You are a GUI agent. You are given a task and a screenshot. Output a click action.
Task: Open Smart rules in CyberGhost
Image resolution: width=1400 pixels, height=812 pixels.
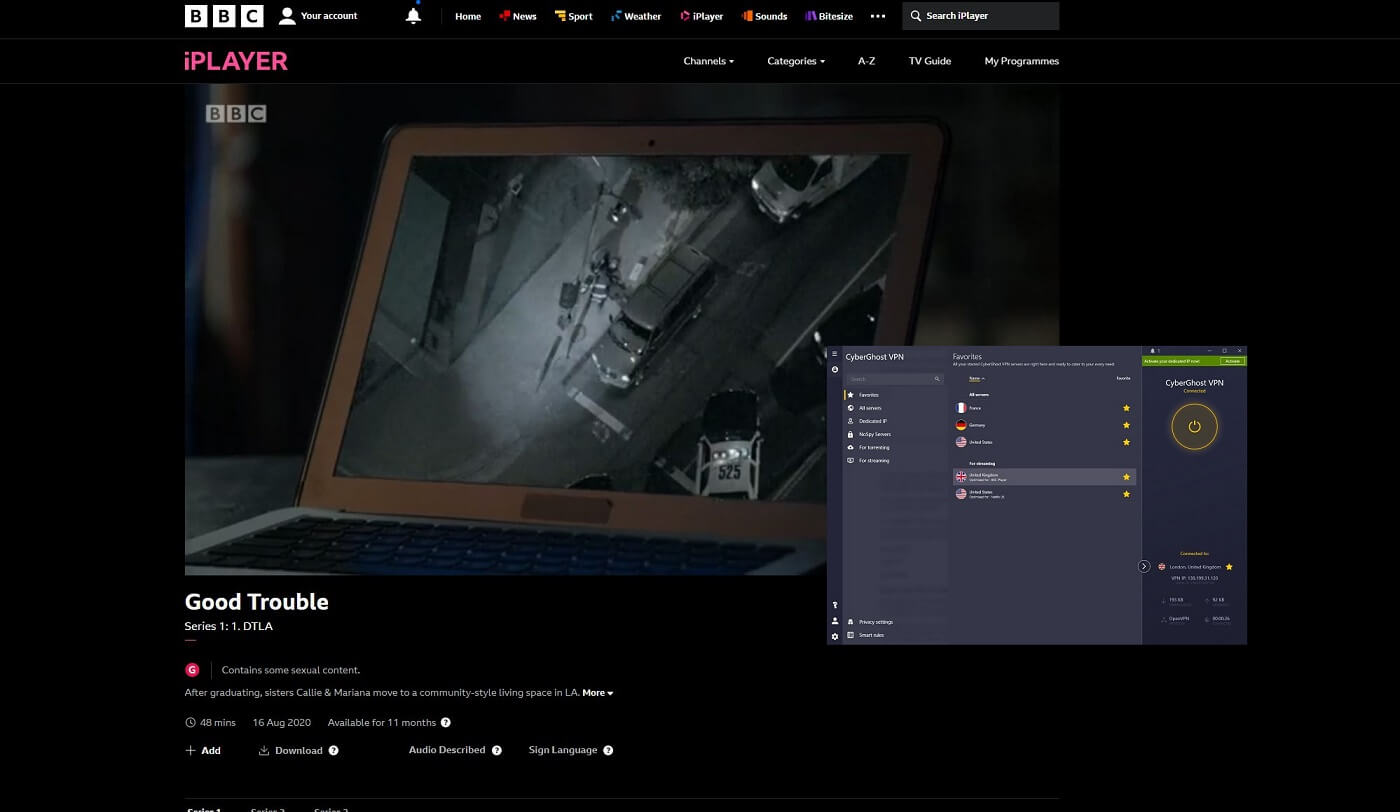tap(866, 635)
